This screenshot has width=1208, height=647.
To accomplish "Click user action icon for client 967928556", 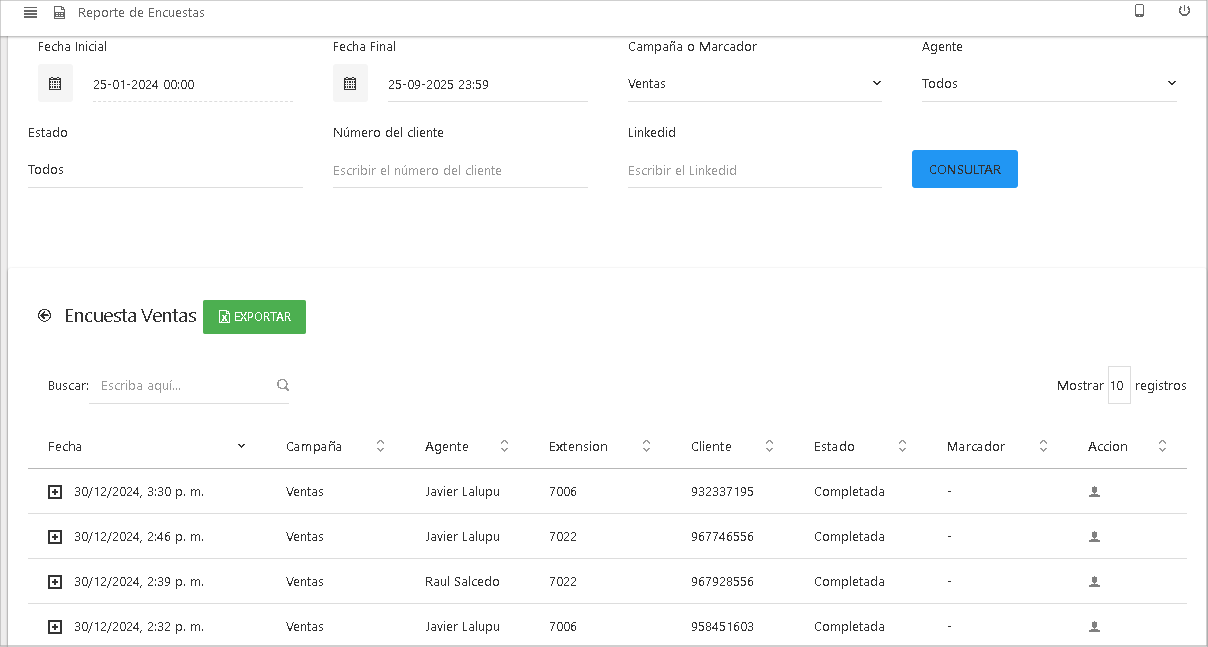I will click(x=1094, y=582).
